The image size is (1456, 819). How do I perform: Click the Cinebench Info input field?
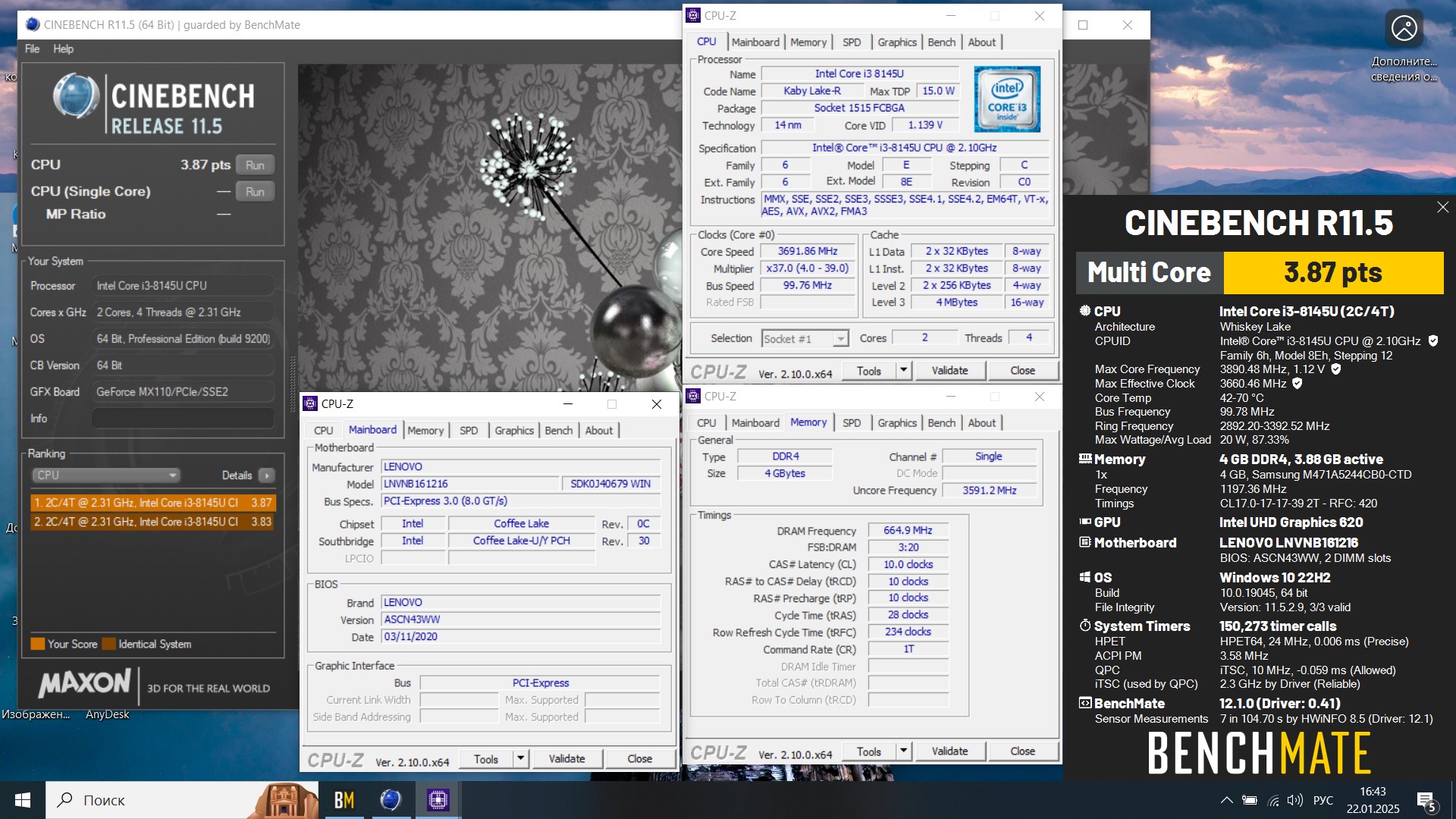click(x=183, y=418)
